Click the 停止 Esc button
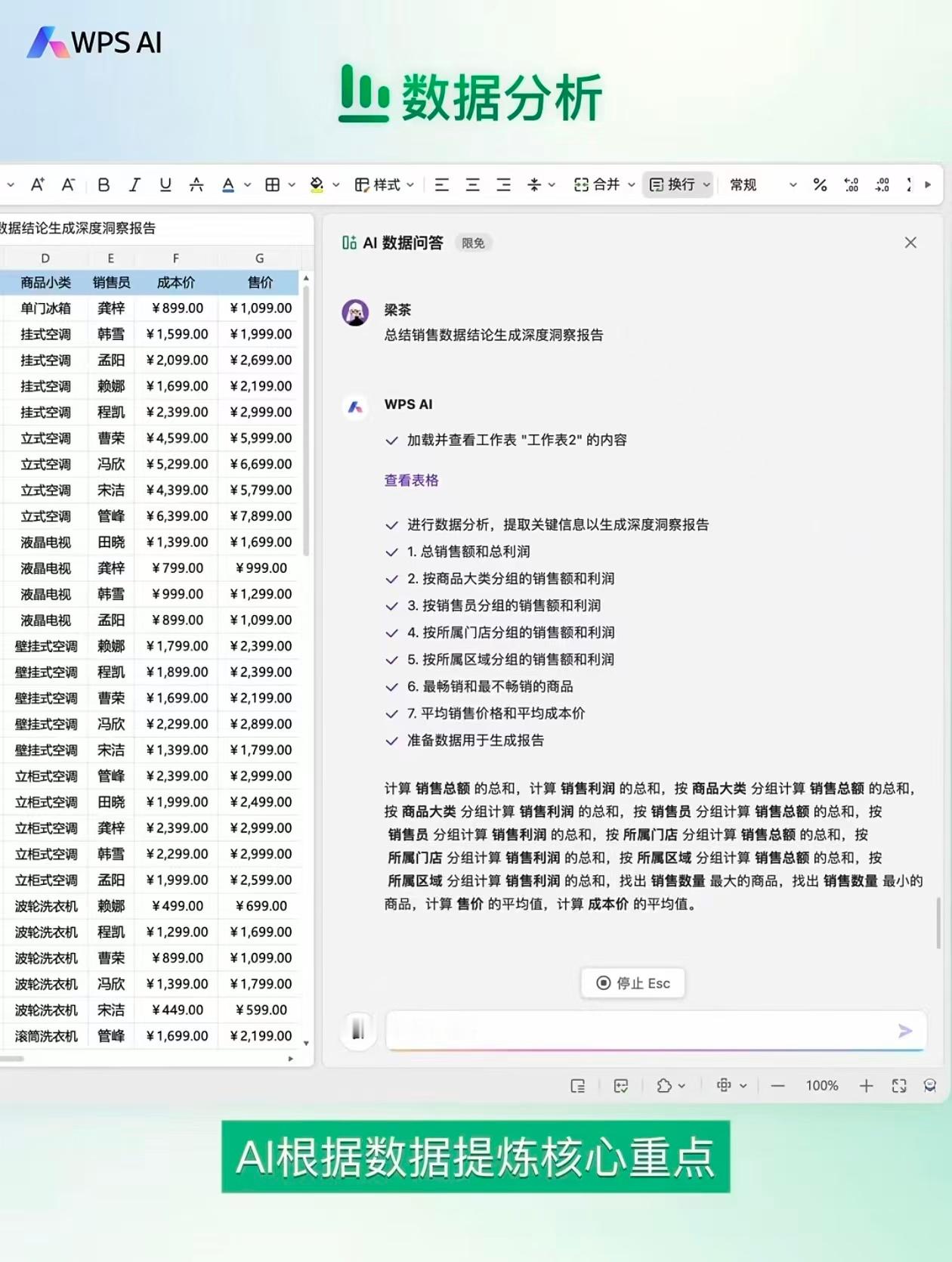Viewport: 952px width, 1262px height. [x=633, y=982]
